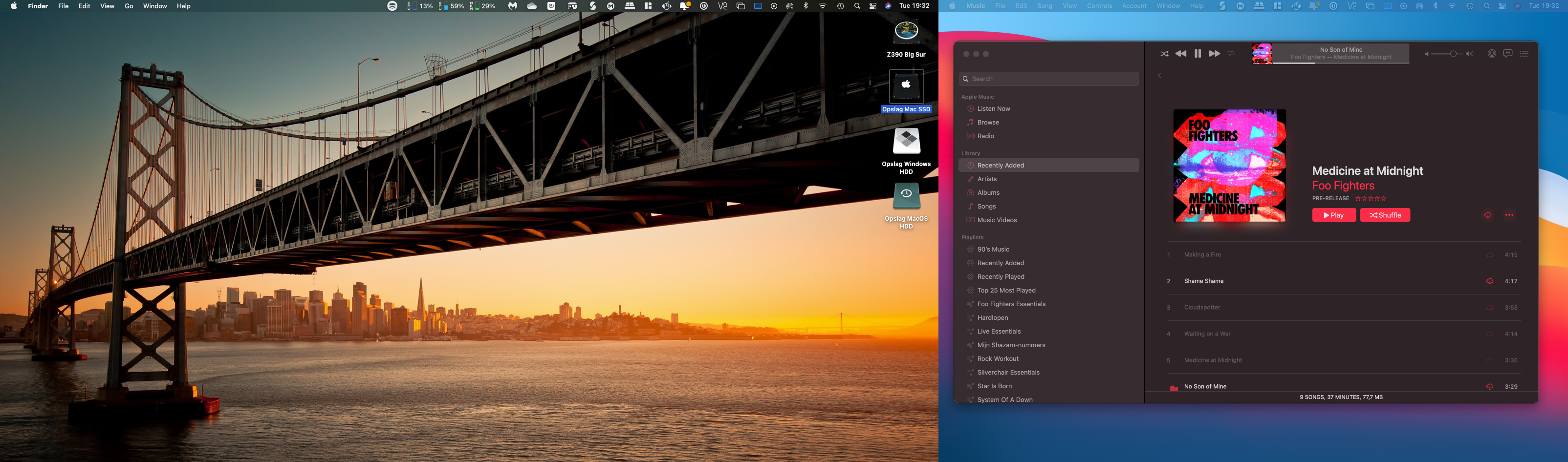Mute using the low-volume speaker icon
1568x462 pixels.
point(1426,54)
